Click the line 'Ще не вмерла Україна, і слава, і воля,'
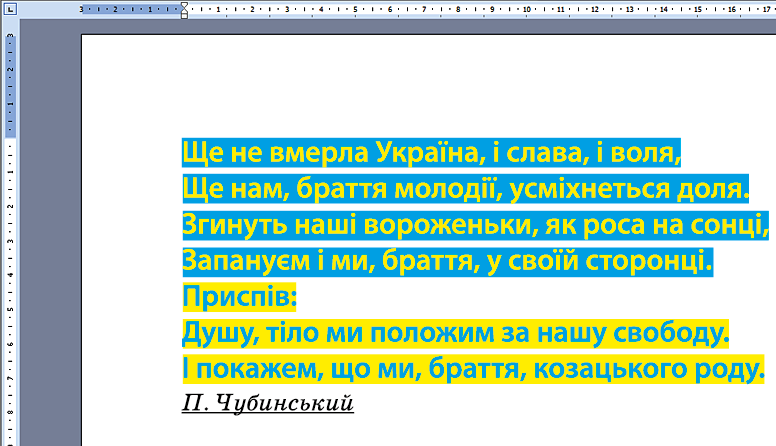Image resolution: width=776 pixels, height=446 pixels. [432, 152]
